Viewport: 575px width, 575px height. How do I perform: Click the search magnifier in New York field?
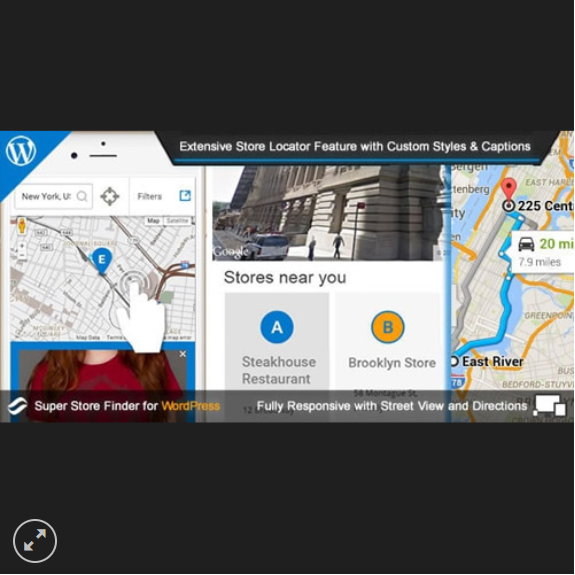(82, 196)
